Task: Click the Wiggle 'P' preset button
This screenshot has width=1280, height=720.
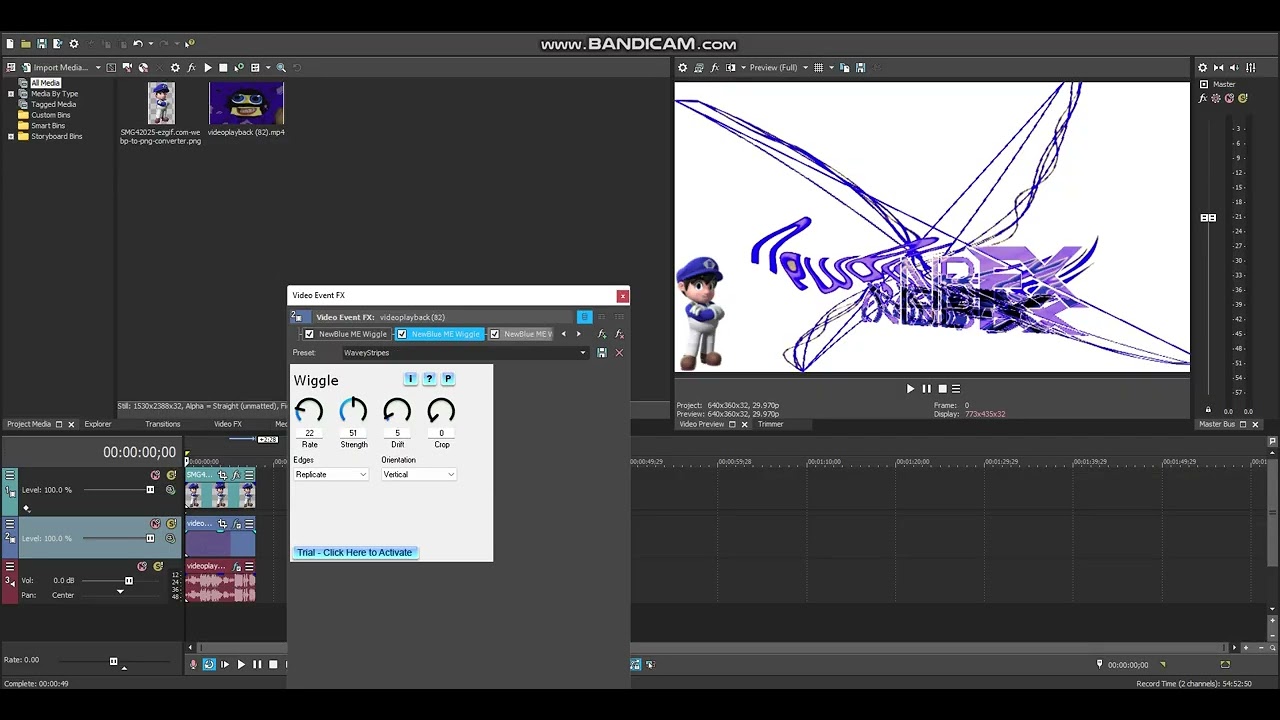Action: click(448, 379)
